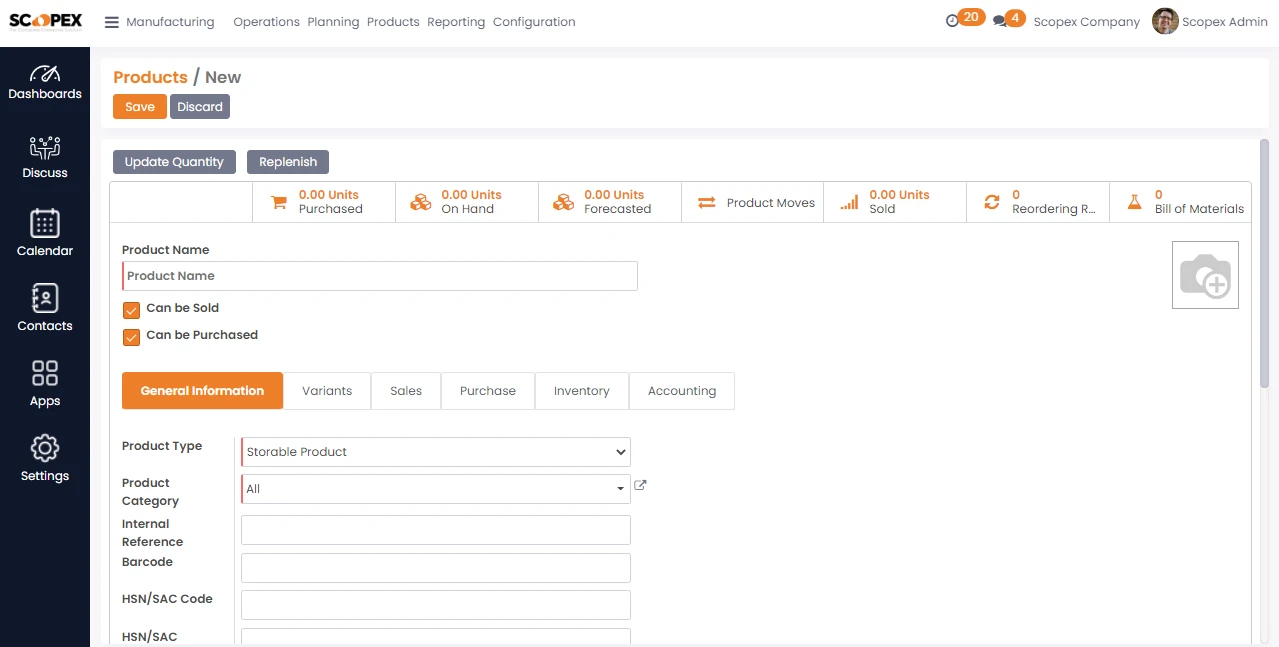Click the Forecasted cubes icon

(x=564, y=202)
